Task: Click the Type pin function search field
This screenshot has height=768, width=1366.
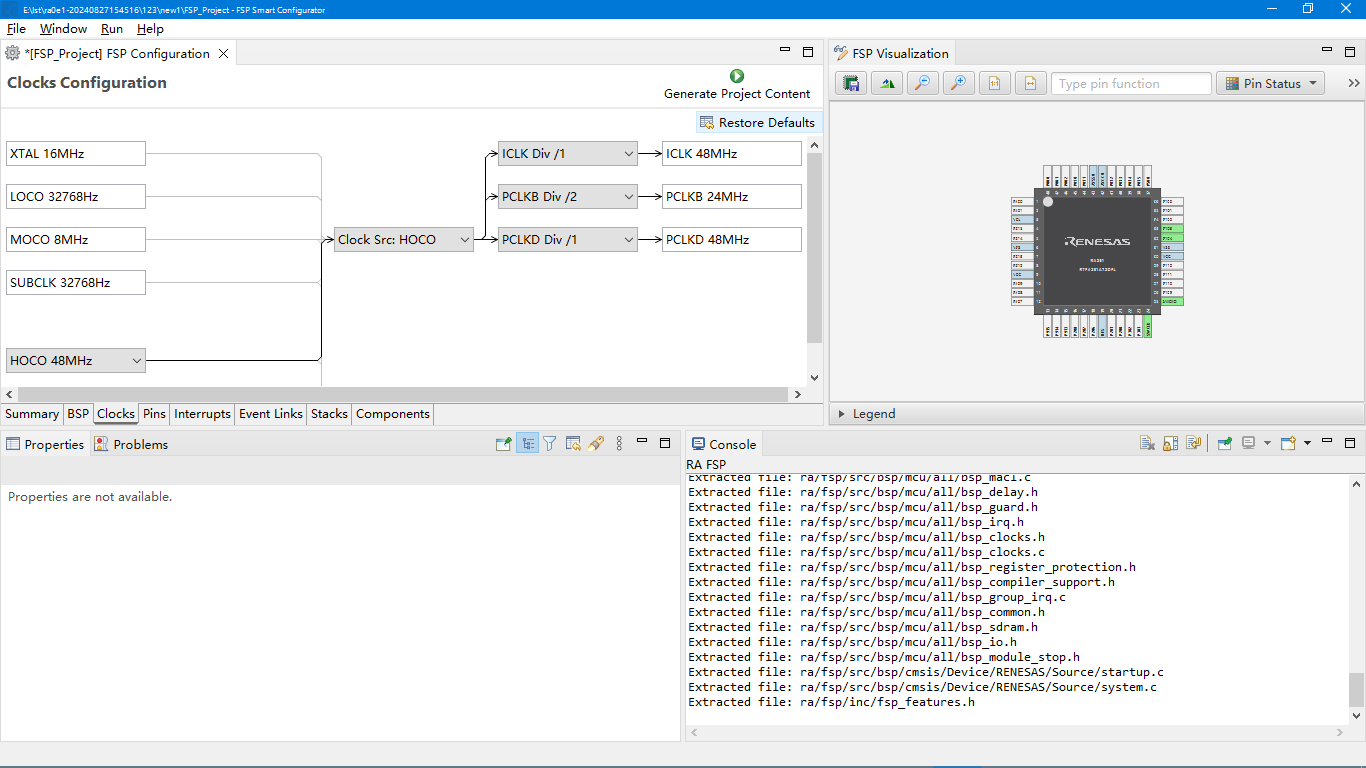Action: tap(1131, 84)
